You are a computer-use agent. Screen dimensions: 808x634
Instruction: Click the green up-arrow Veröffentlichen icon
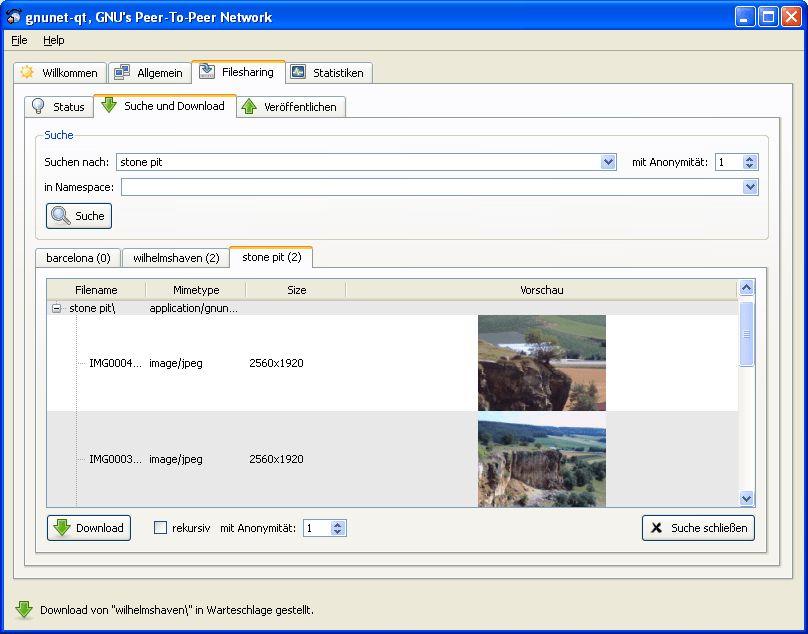pos(249,107)
